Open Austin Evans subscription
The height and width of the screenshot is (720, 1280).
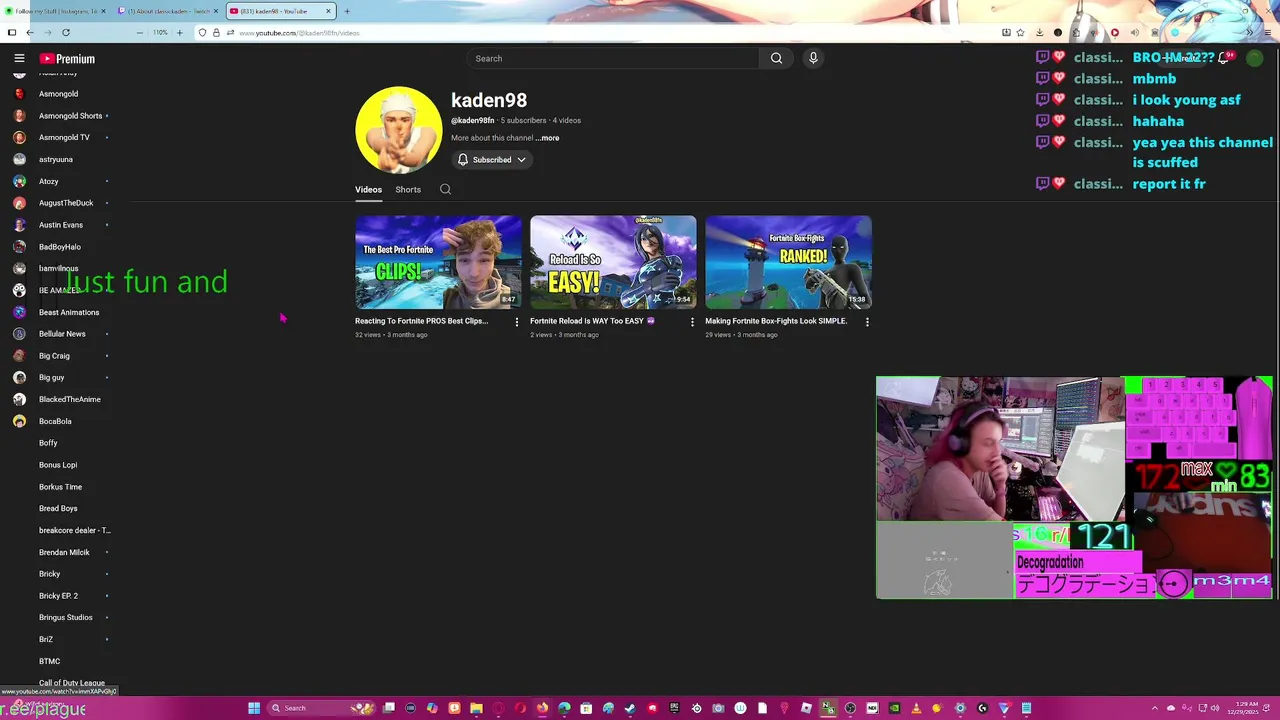pyautogui.click(x=60, y=225)
